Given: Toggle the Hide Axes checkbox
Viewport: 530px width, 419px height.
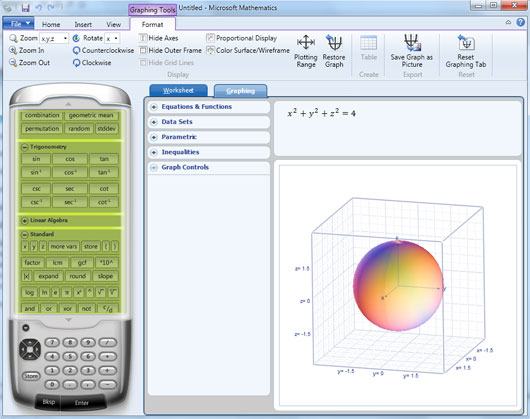Looking at the screenshot, I should (143, 38).
